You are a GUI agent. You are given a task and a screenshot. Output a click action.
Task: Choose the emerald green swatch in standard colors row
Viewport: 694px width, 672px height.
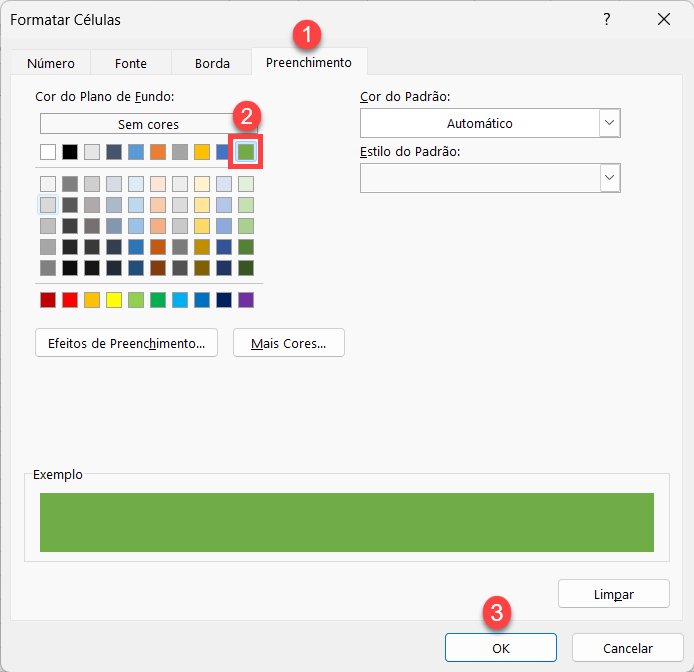[x=158, y=300]
